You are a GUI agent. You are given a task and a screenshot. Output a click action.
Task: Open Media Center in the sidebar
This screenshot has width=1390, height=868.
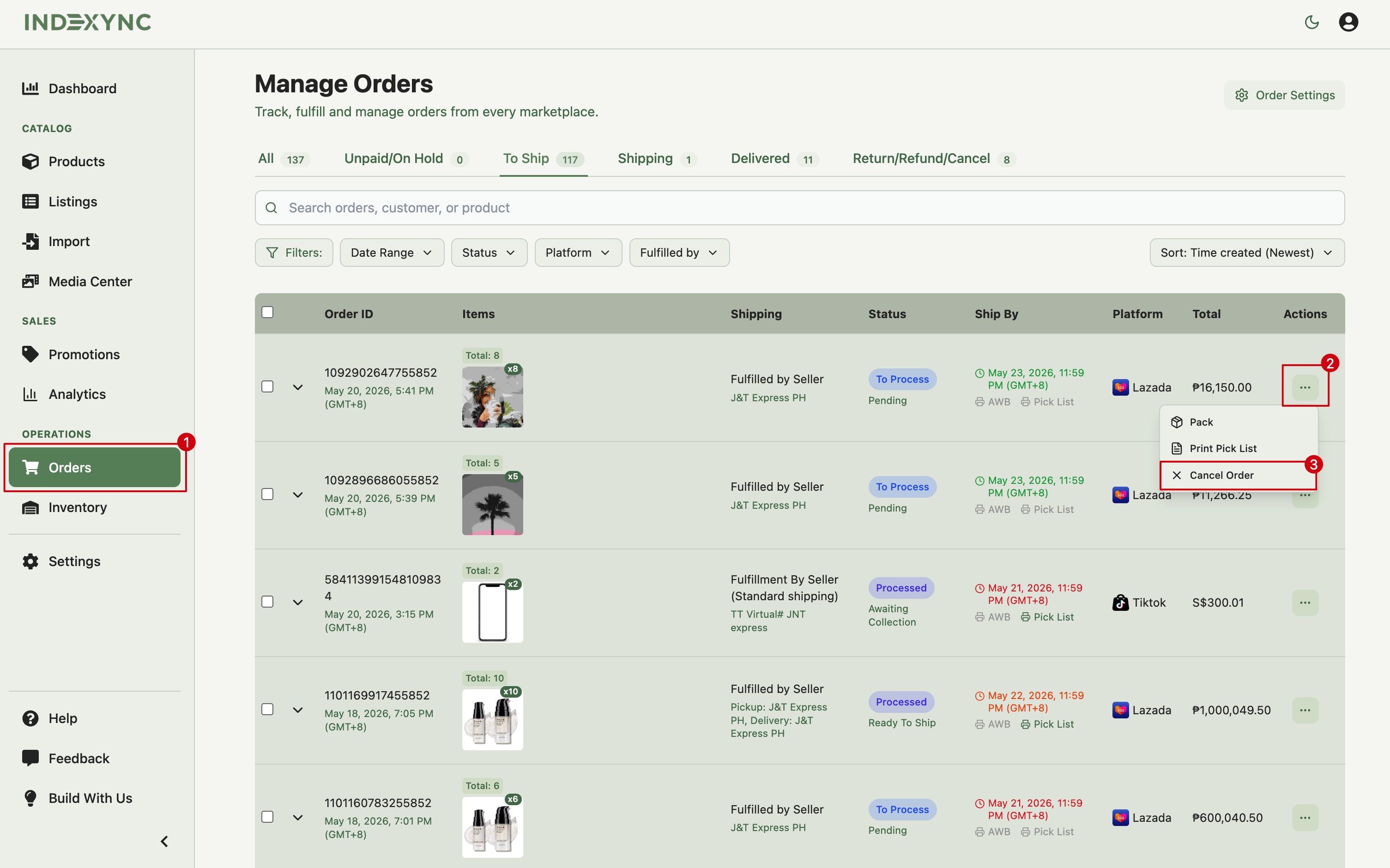click(x=95, y=281)
